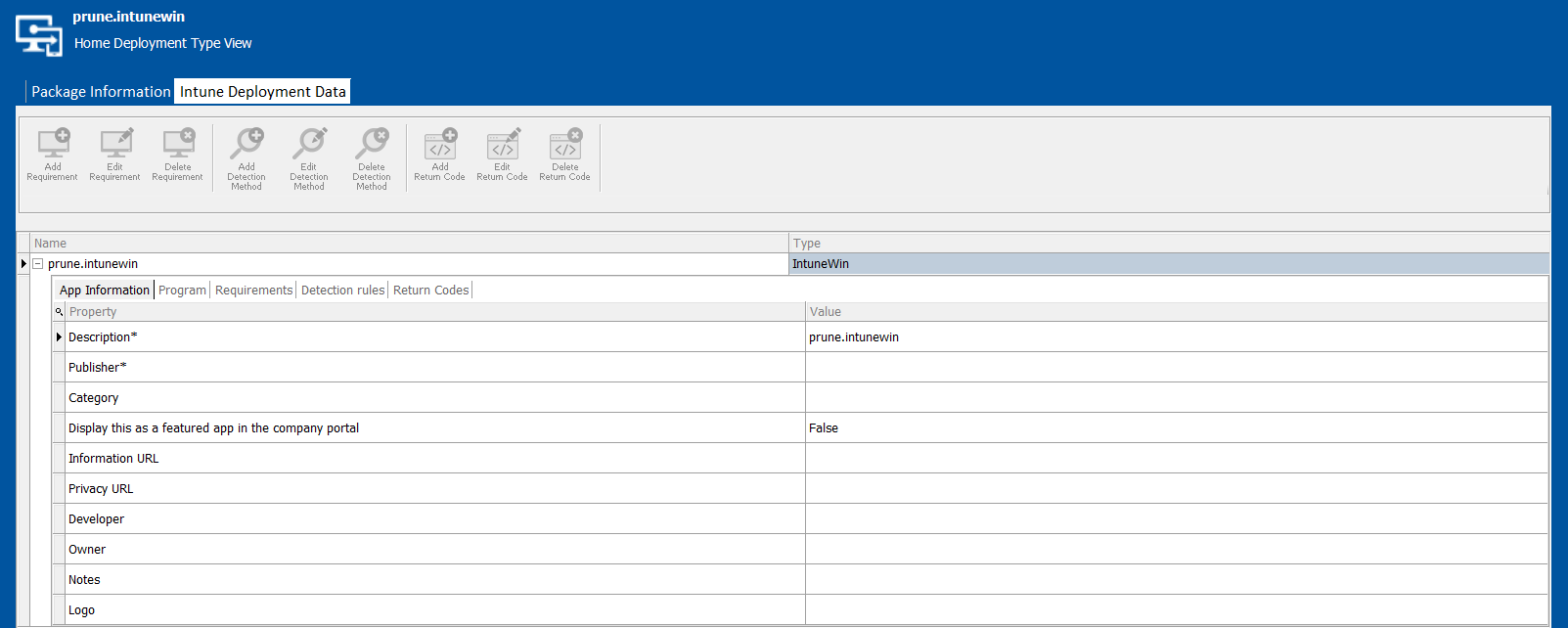Viewport: 1568px width, 628px height.
Task: Select the Publisher* property label
Action: [98, 368]
